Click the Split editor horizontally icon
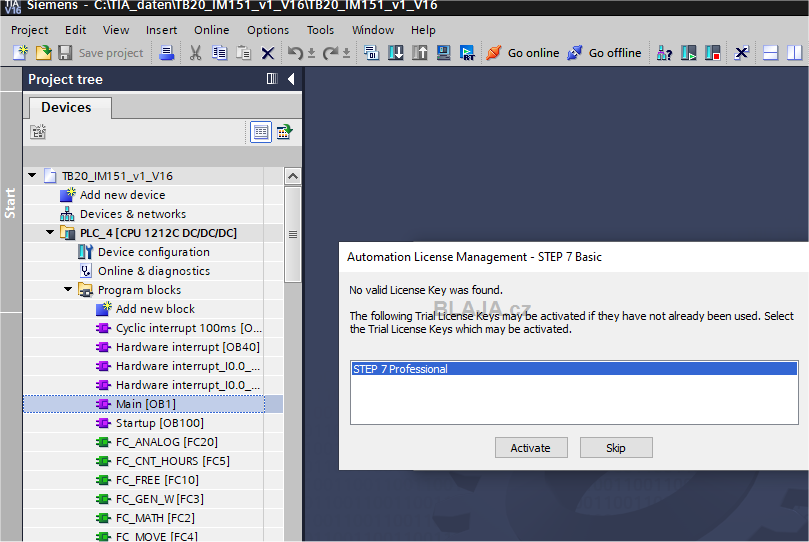Screen dimensions: 809x542 click(770, 53)
